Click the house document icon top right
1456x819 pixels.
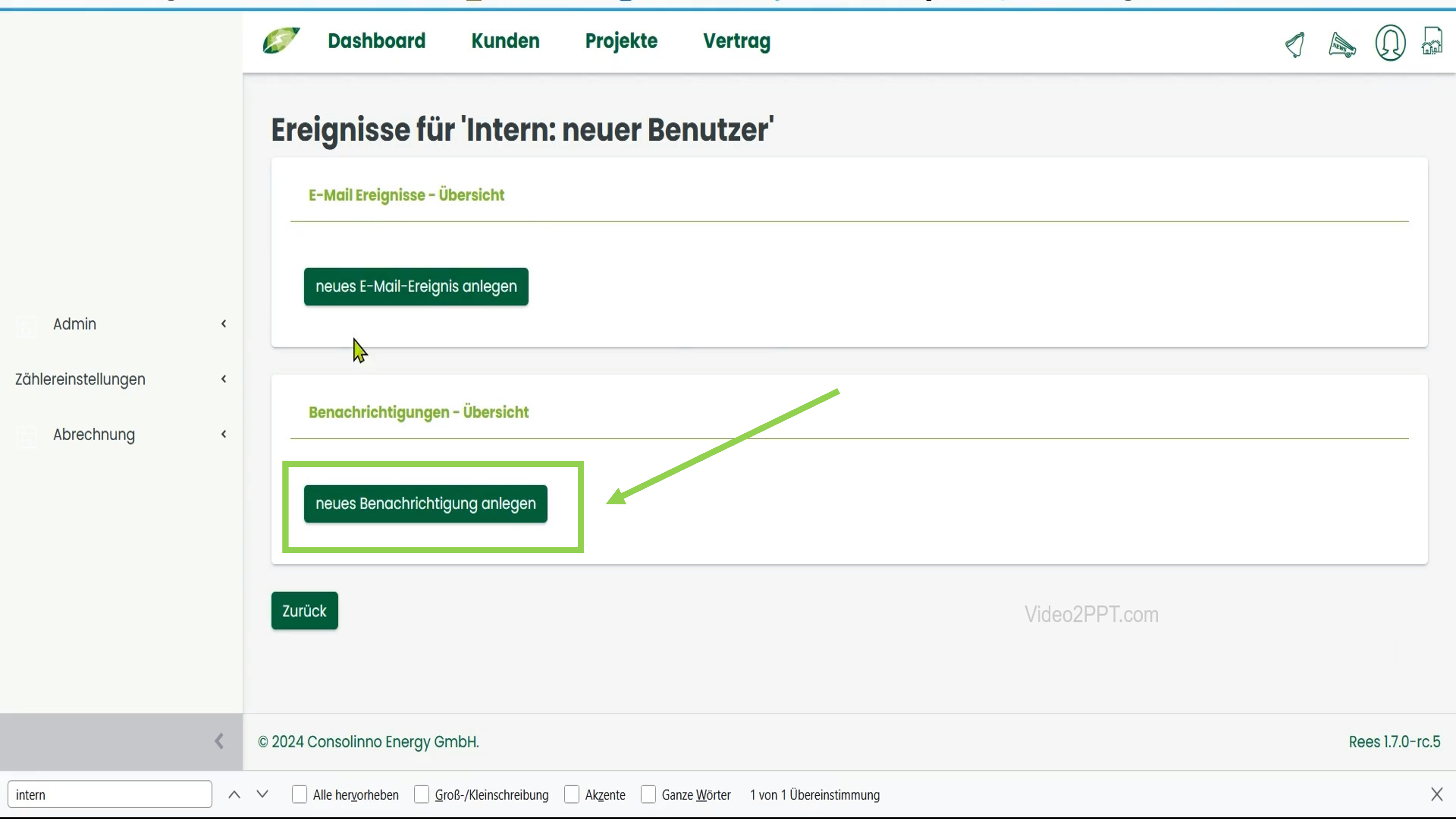tap(1433, 42)
